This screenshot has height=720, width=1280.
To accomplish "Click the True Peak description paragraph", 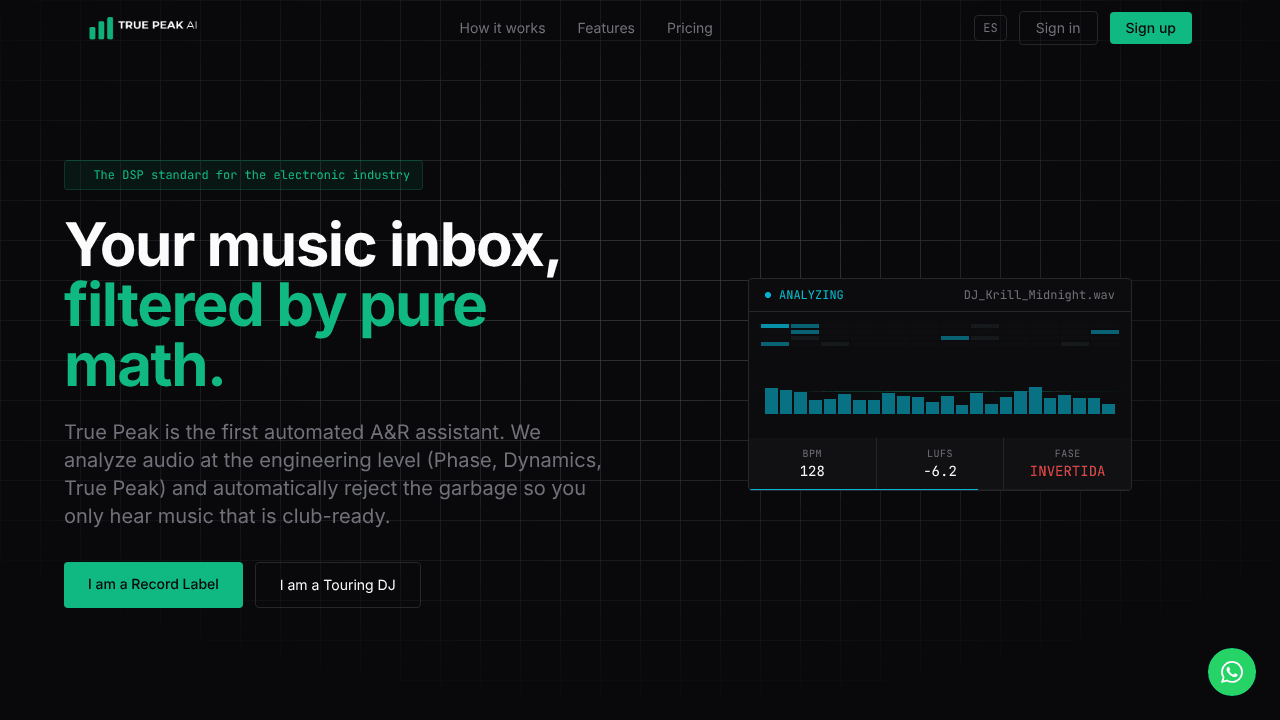I will (333, 474).
